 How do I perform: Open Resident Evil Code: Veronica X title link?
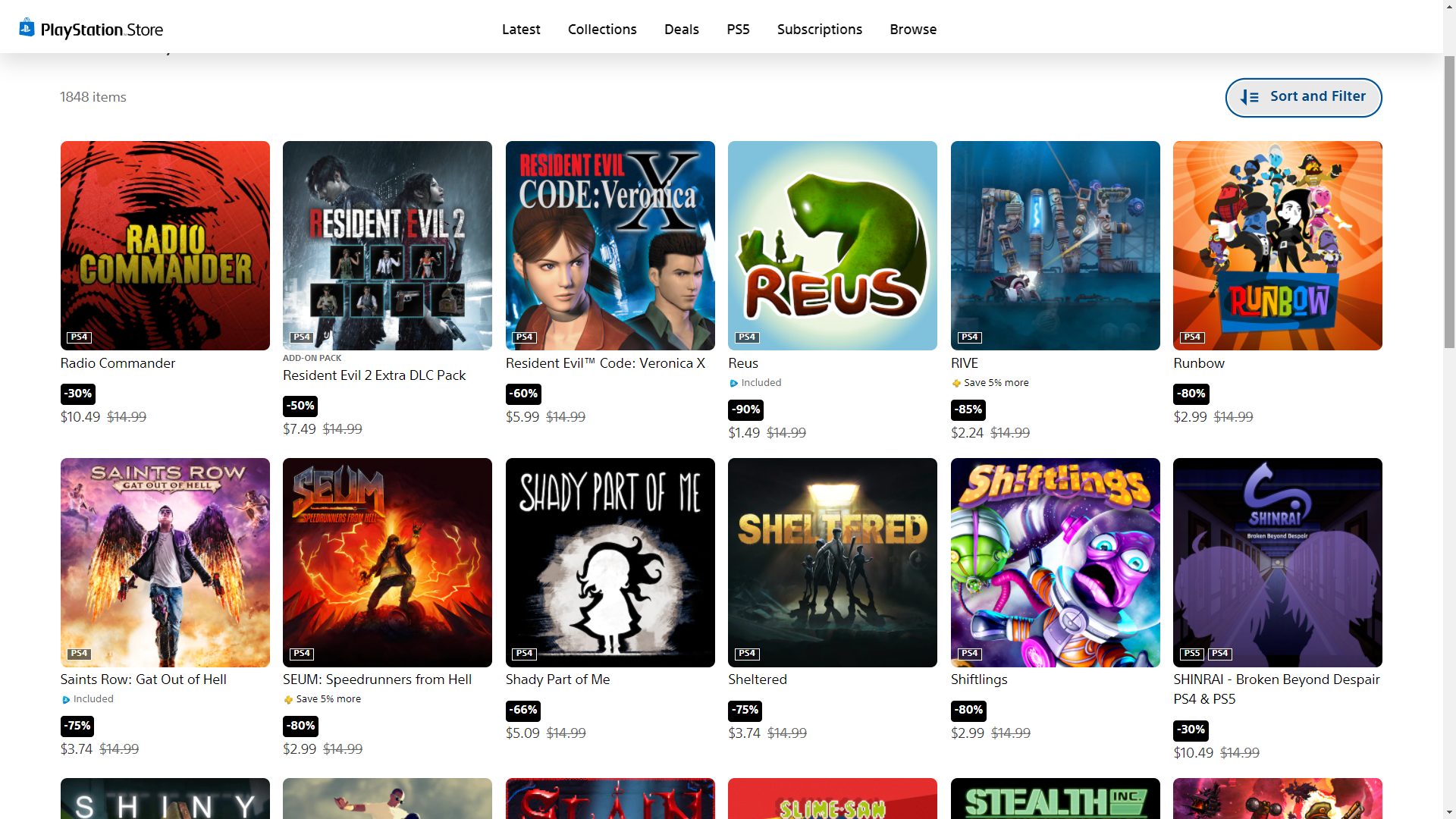(605, 363)
